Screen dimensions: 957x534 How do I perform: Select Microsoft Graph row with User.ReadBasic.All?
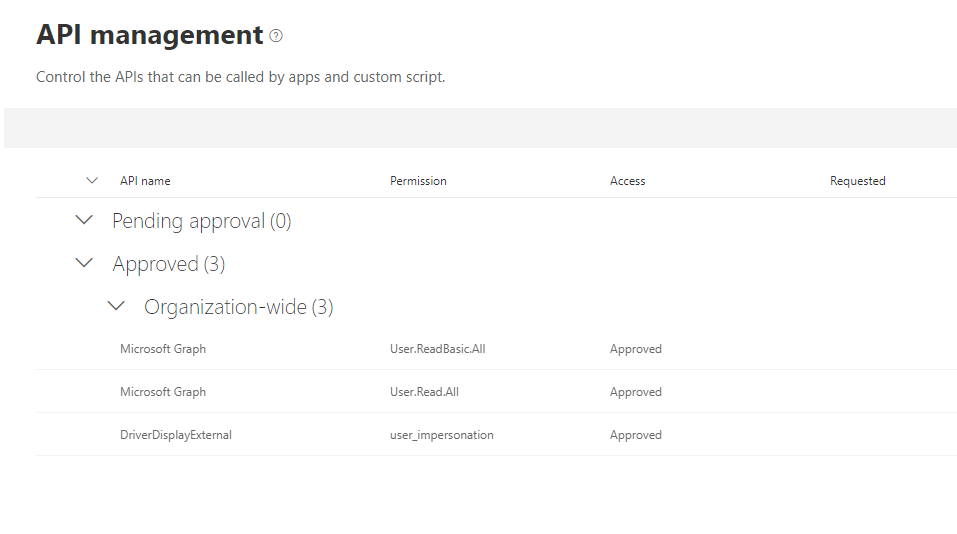(x=496, y=348)
